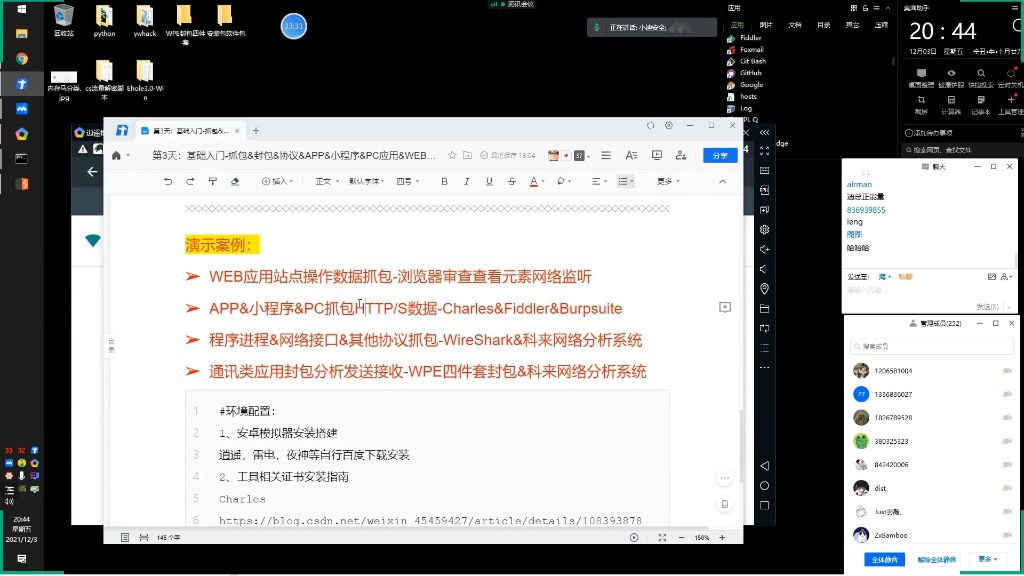1024x576 pixels.
Task: Click the blue 分享 share button
Action: pyautogui.click(x=720, y=155)
